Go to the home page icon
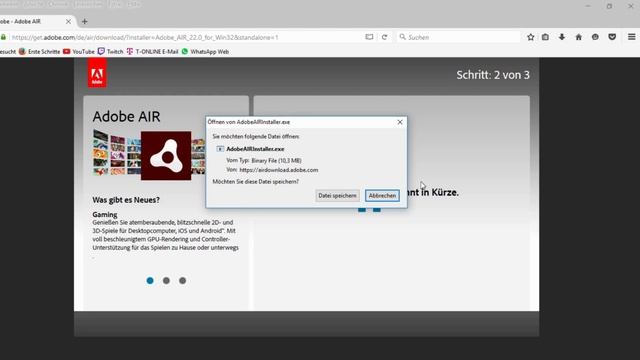Viewport: 640px width, 360px height. pyautogui.click(x=579, y=37)
